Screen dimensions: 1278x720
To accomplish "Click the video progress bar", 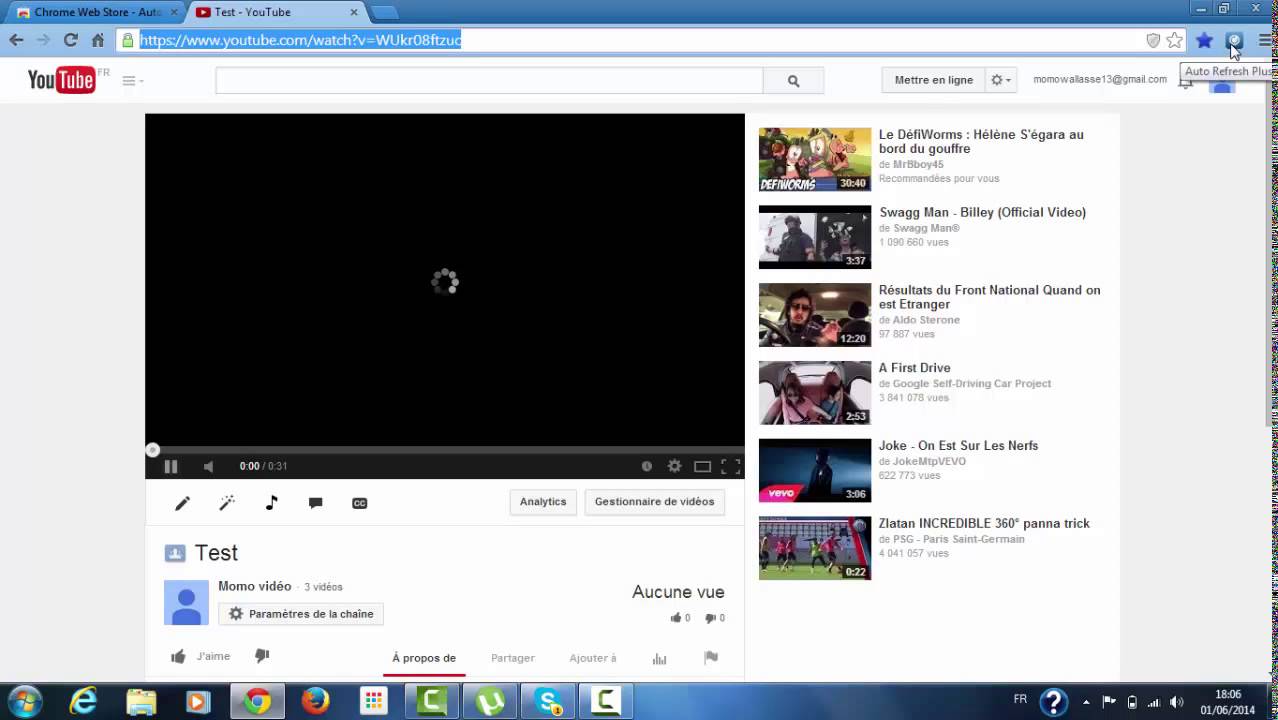I will pos(445,450).
